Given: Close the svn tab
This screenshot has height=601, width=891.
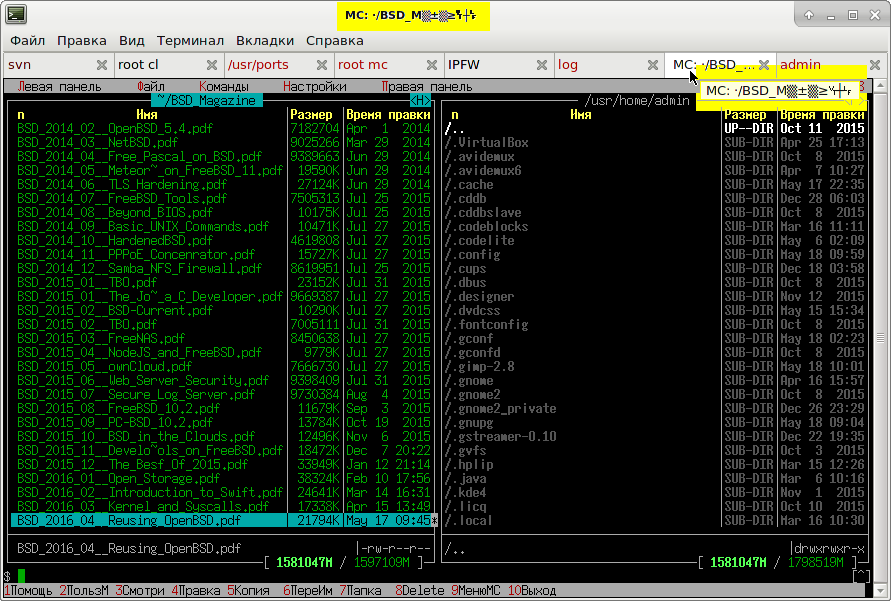Looking at the screenshot, I should pos(101,65).
